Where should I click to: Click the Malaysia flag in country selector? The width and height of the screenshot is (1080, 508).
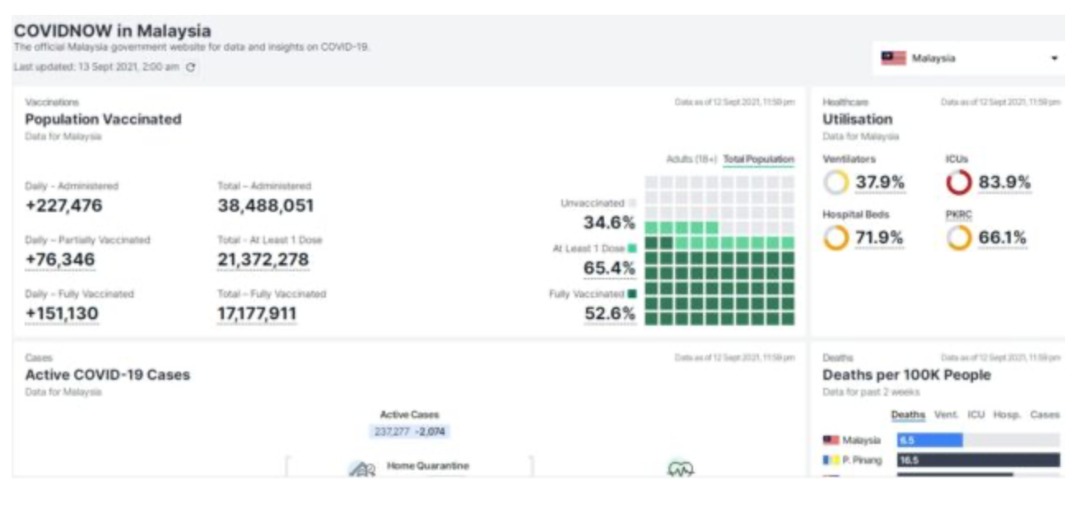pyautogui.click(x=893, y=58)
